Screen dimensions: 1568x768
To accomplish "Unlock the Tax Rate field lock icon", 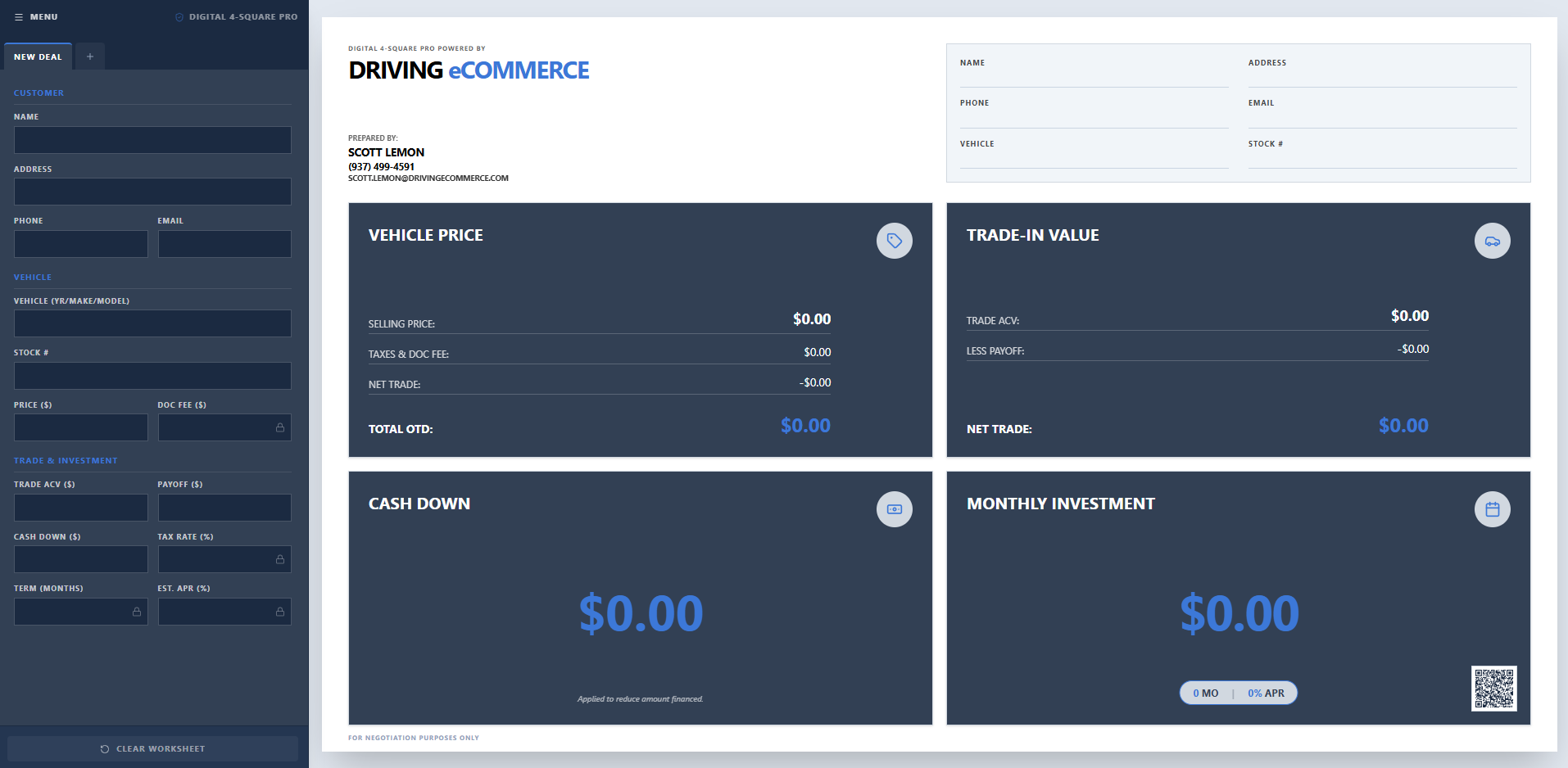I will click(280, 559).
